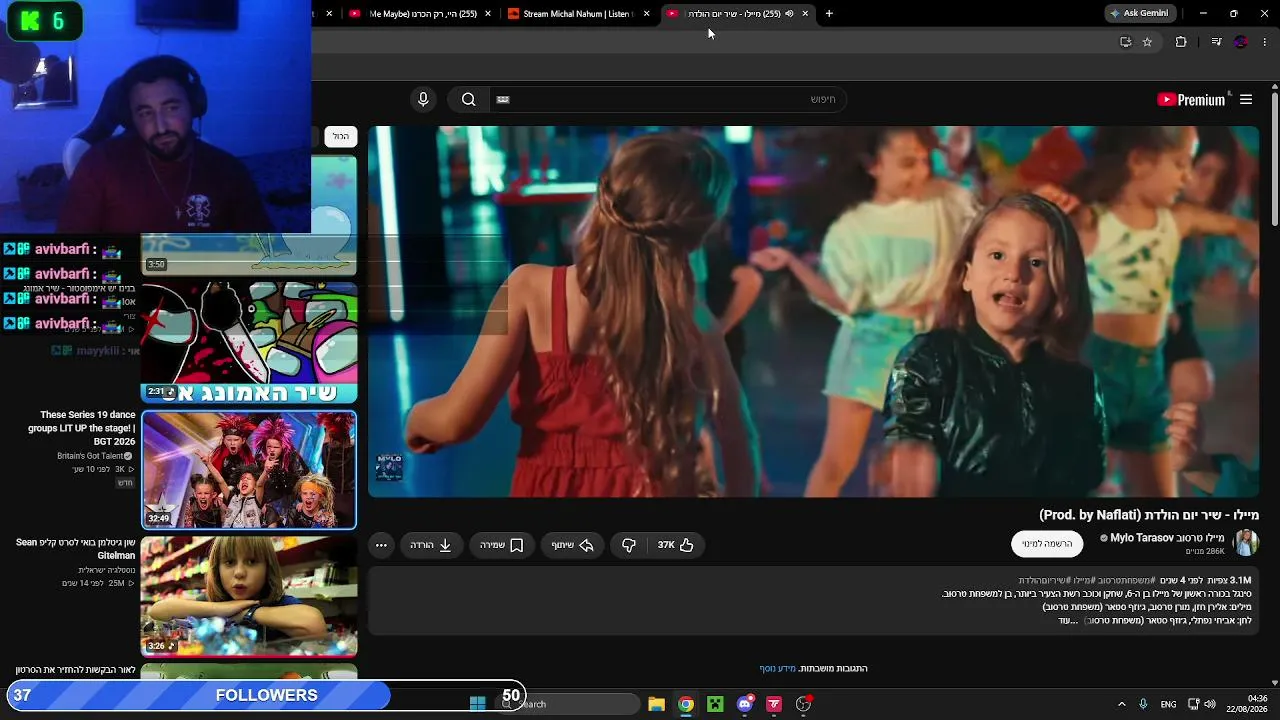Open the 3:50 cartoon video thumbnail
The height and width of the screenshot is (720, 1280).
coord(249,215)
